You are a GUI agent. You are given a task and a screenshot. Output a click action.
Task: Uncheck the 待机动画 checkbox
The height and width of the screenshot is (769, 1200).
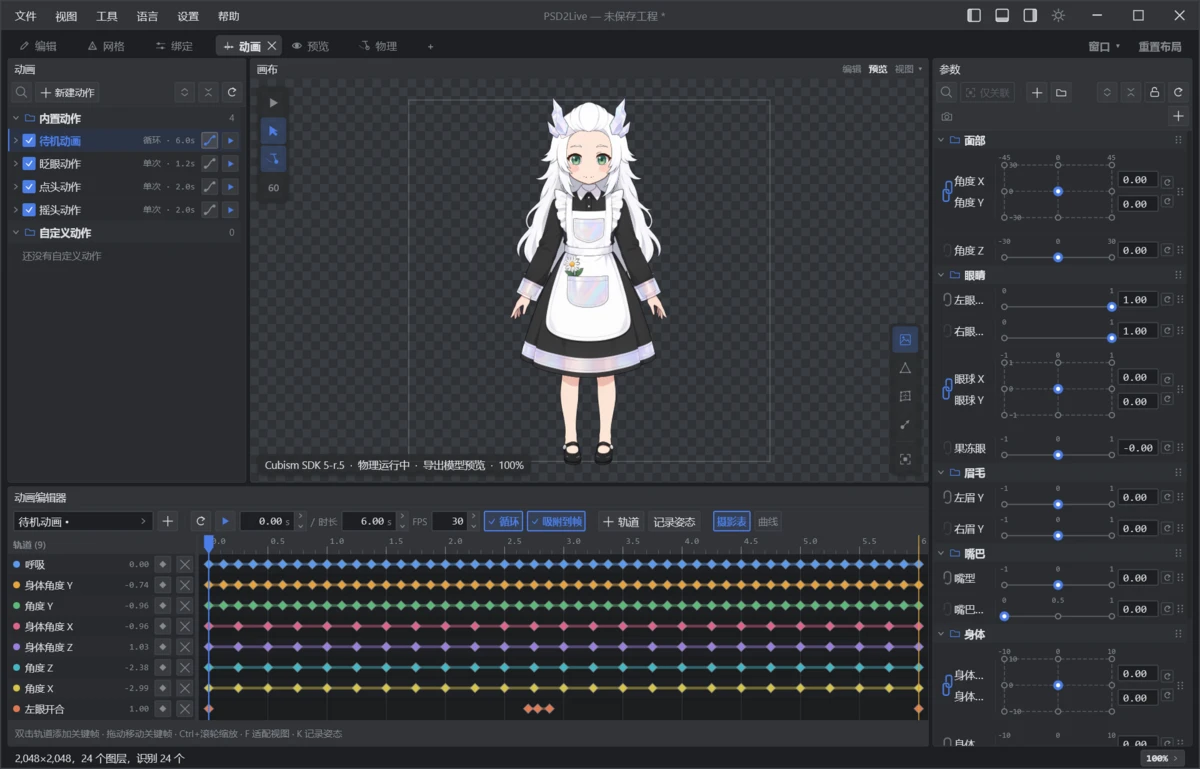pyautogui.click(x=29, y=141)
